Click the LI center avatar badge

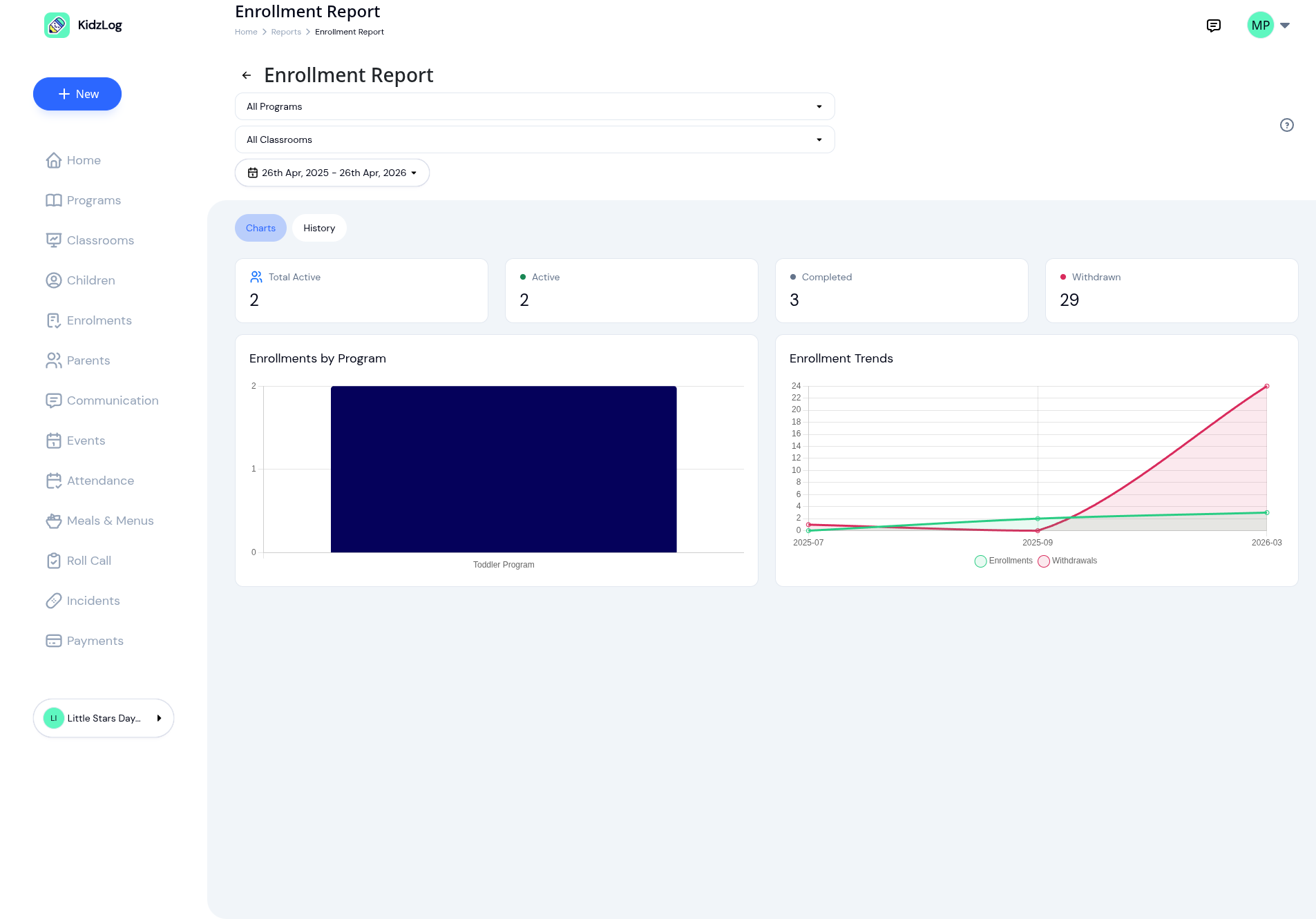(x=54, y=718)
